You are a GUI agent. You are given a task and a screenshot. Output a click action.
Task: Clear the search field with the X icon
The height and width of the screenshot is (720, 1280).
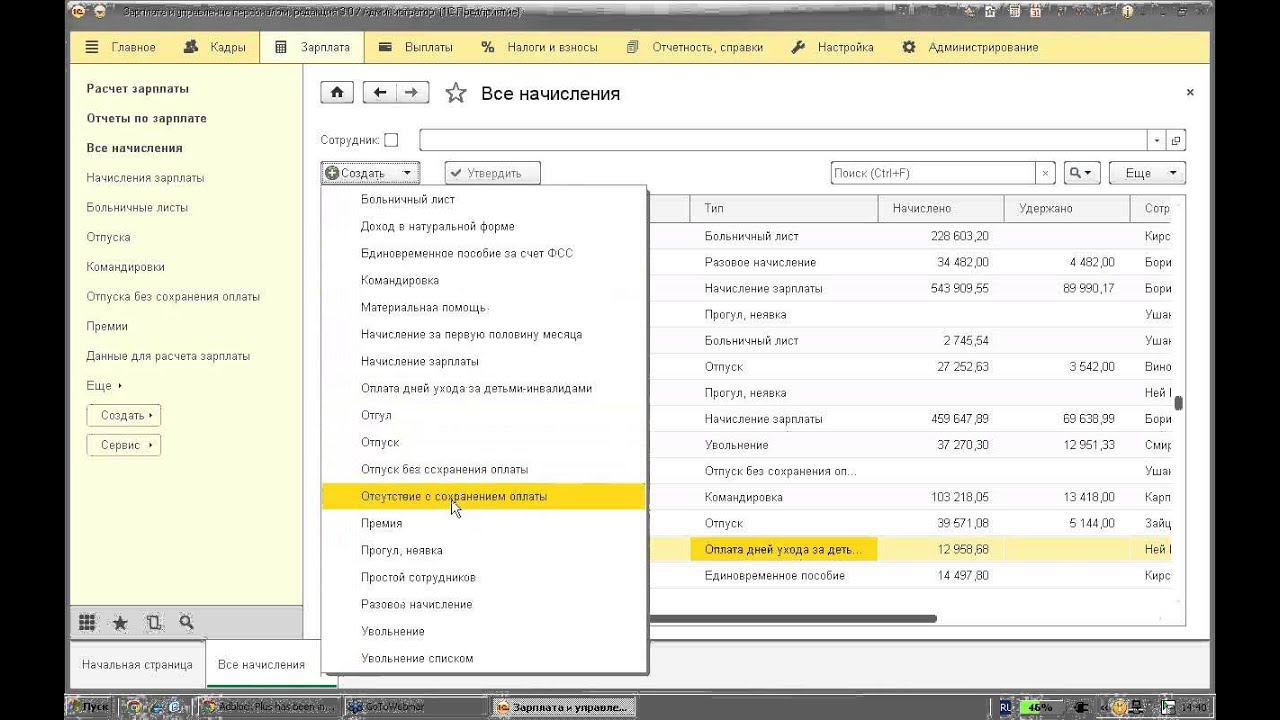tap(1045, 173)
